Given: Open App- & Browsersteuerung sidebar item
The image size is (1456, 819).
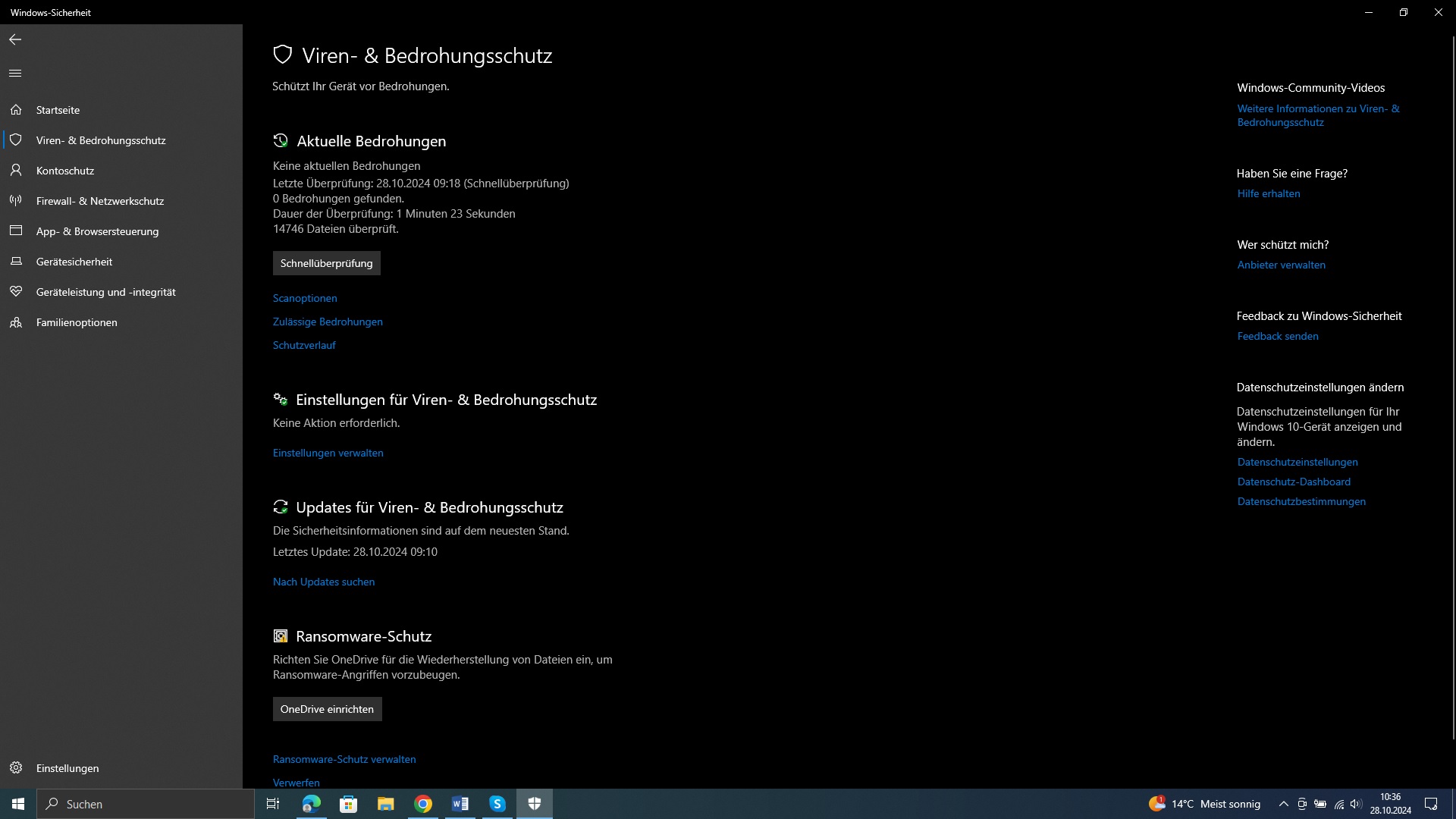Looking at the screenshot, I should click(97, 231).
